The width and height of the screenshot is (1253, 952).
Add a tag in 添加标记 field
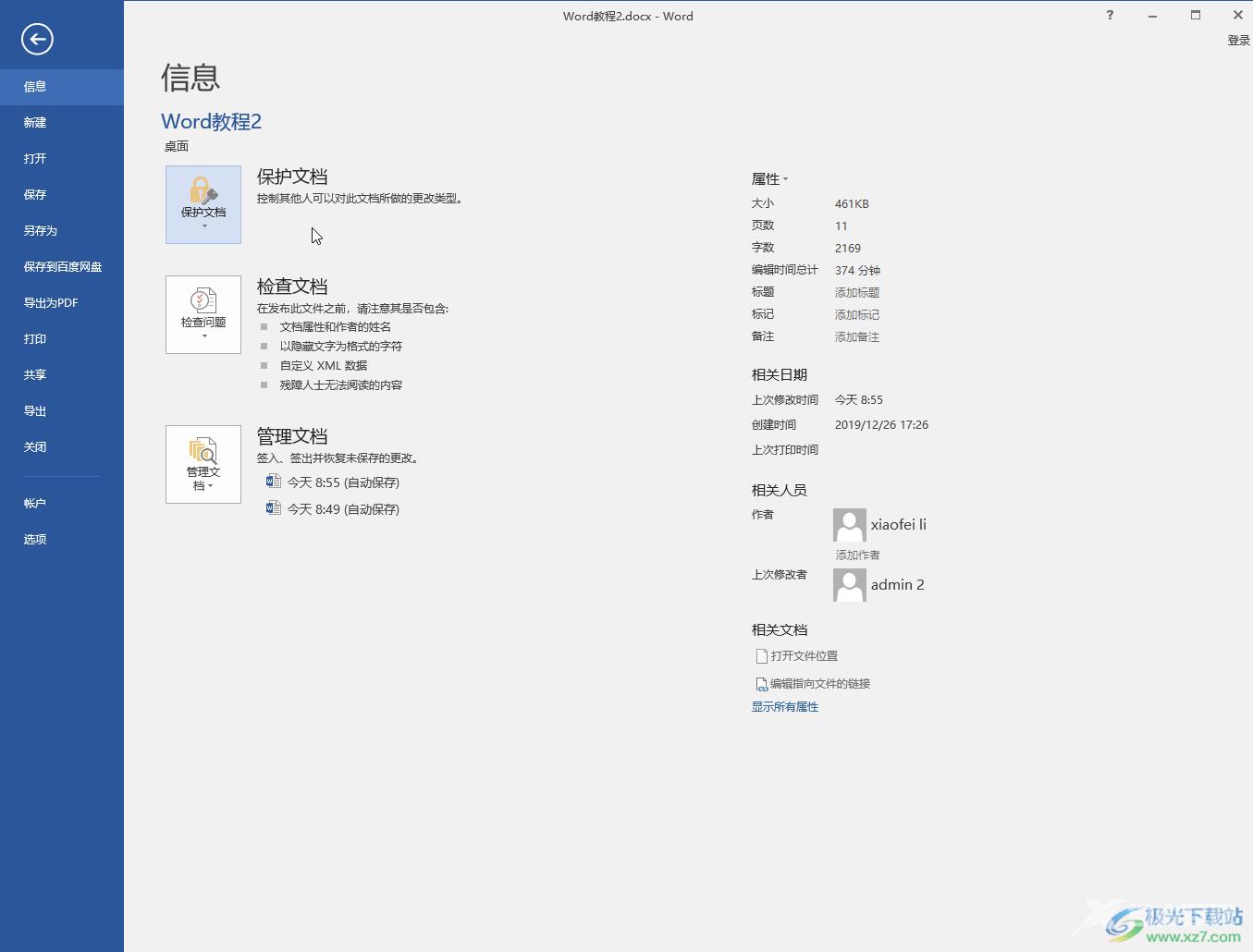click(857, 315)
